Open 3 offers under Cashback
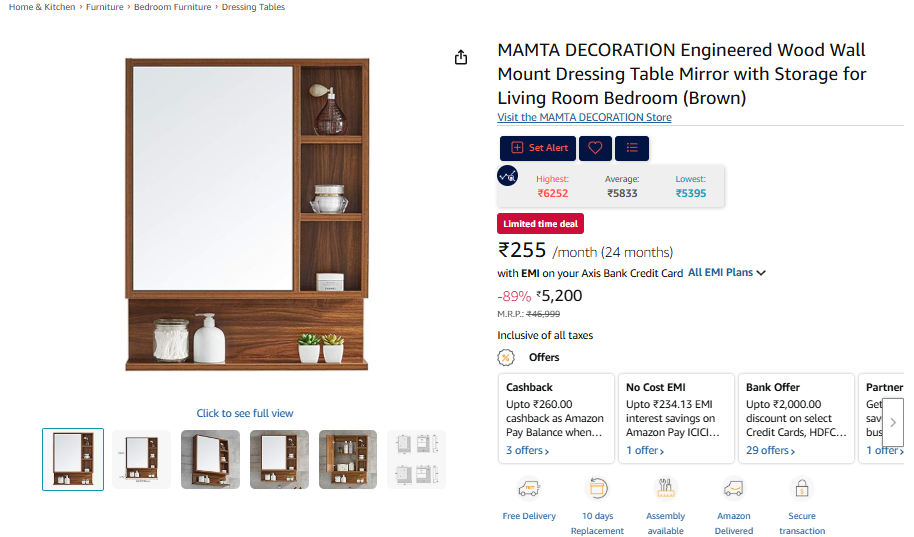914x537 pixels. tap(527, 451)
